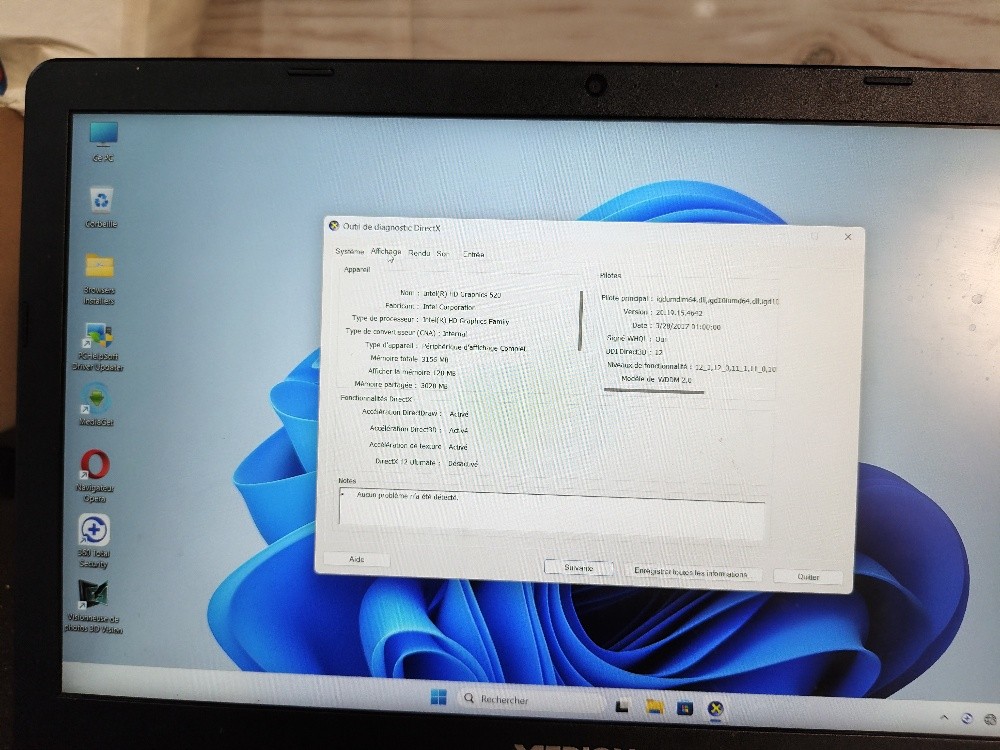Click the blue round tray icon beside the chevron
This screenshot has height=750, width=1000.
pos(967,718)
